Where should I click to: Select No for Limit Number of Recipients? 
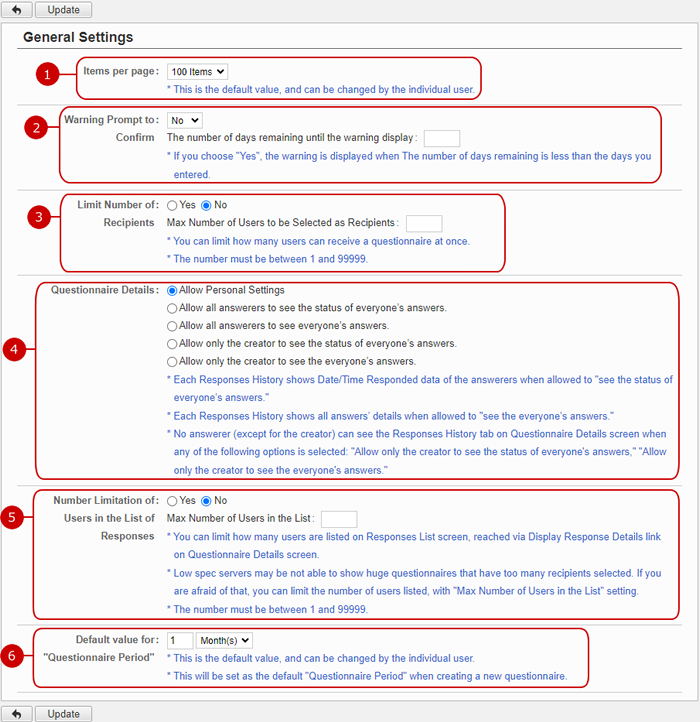click(206, 205)
